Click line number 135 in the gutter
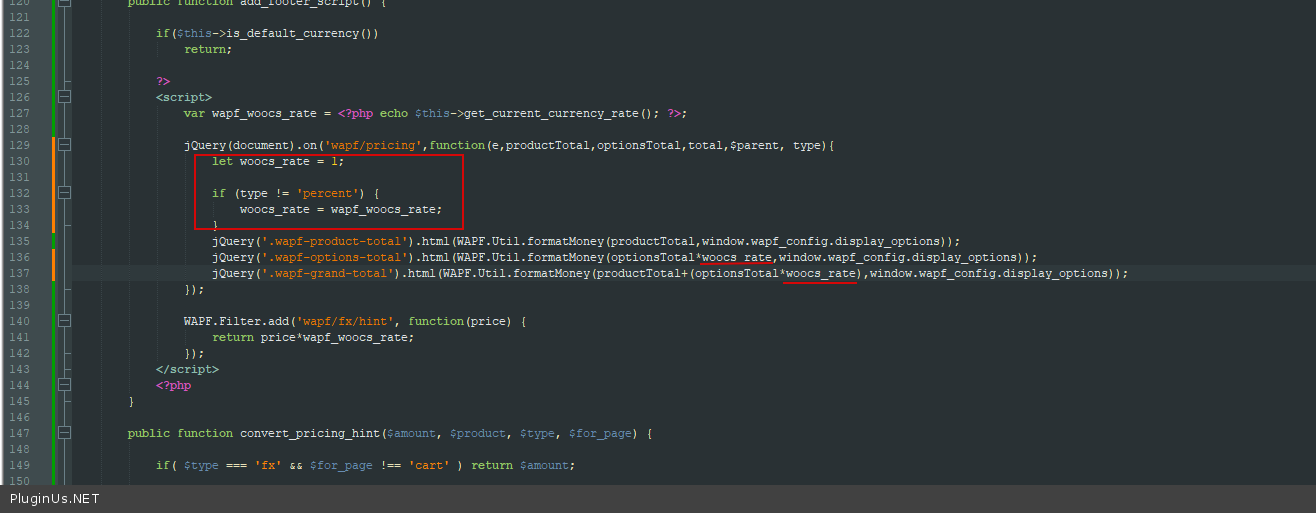This screenshot has height=513, width=1316. click(x=18, y=241)
